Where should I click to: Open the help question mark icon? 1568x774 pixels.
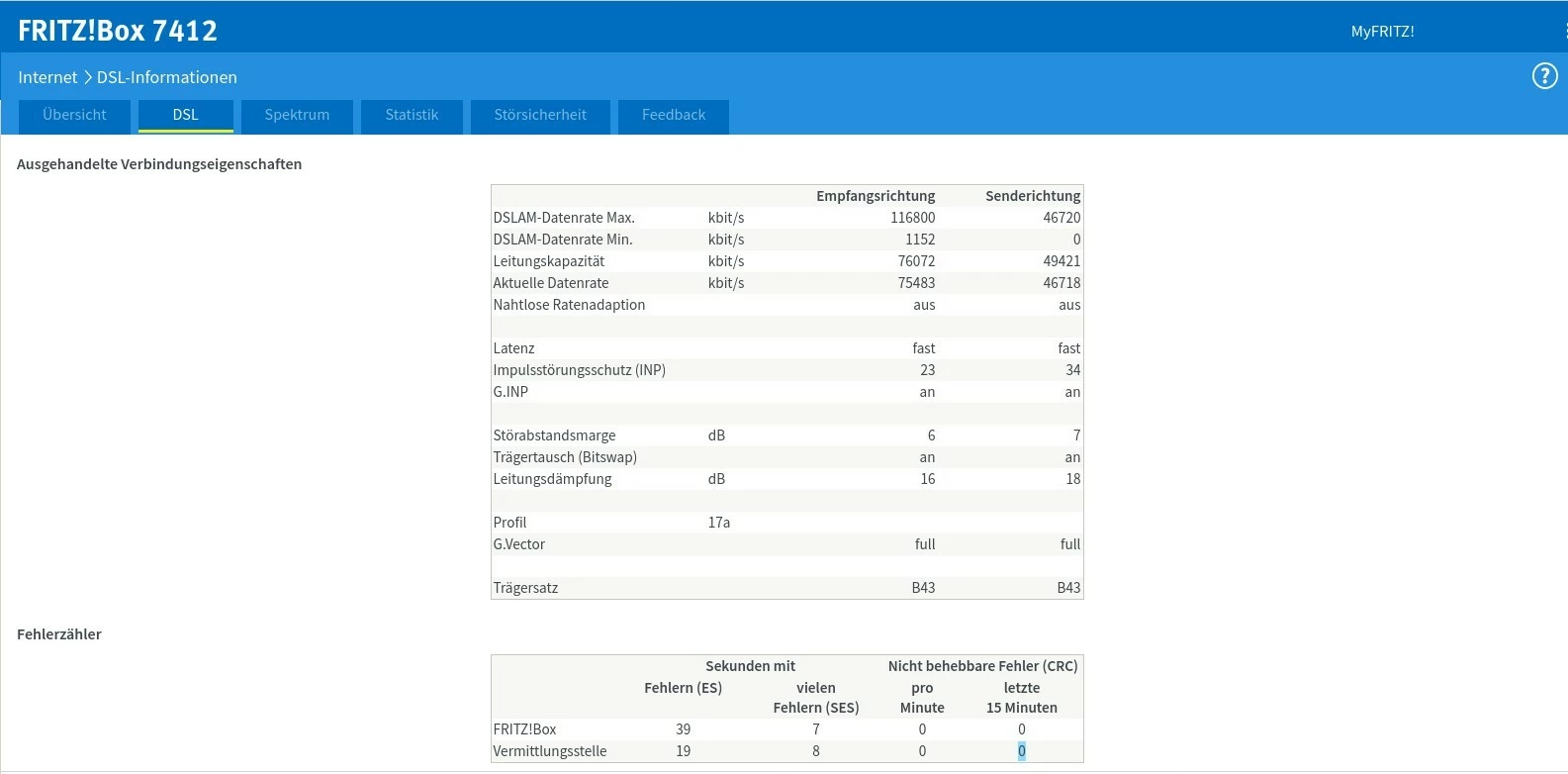(x=1544, y=76)
